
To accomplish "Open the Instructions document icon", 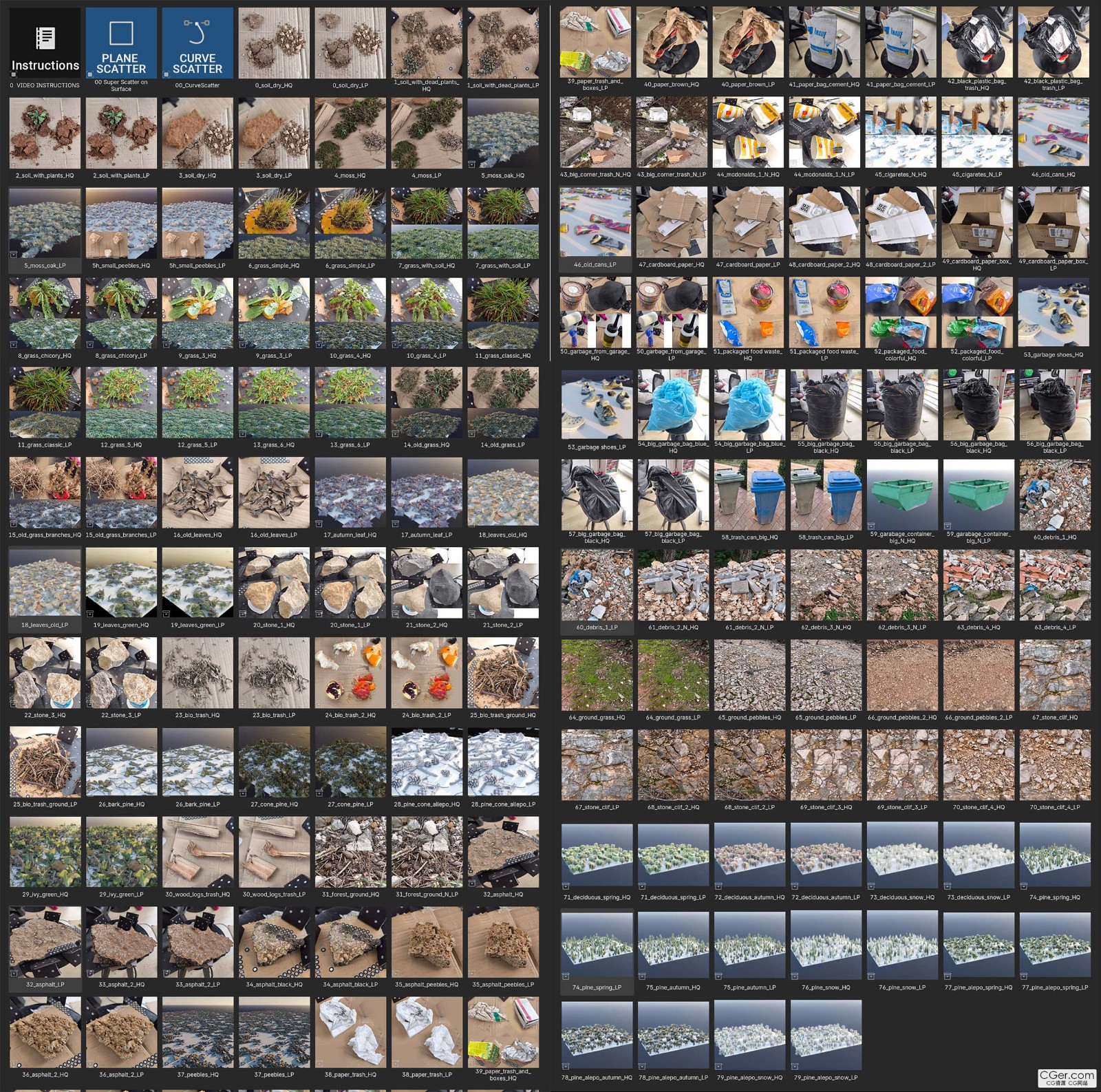I will [x=45, y=43].
